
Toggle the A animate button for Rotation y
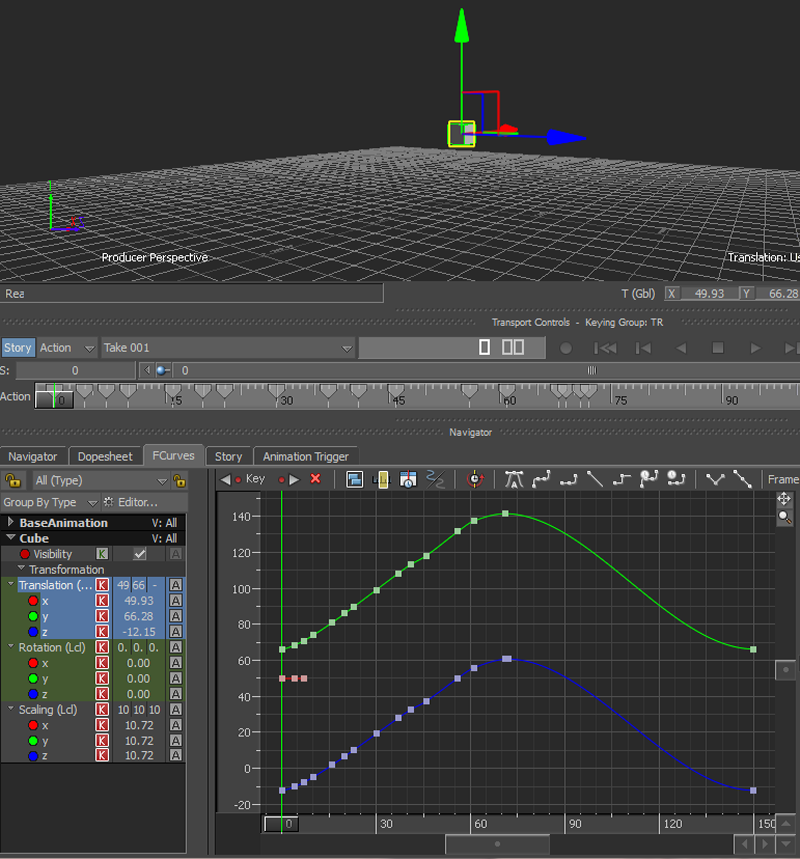[x=176, y=679]
